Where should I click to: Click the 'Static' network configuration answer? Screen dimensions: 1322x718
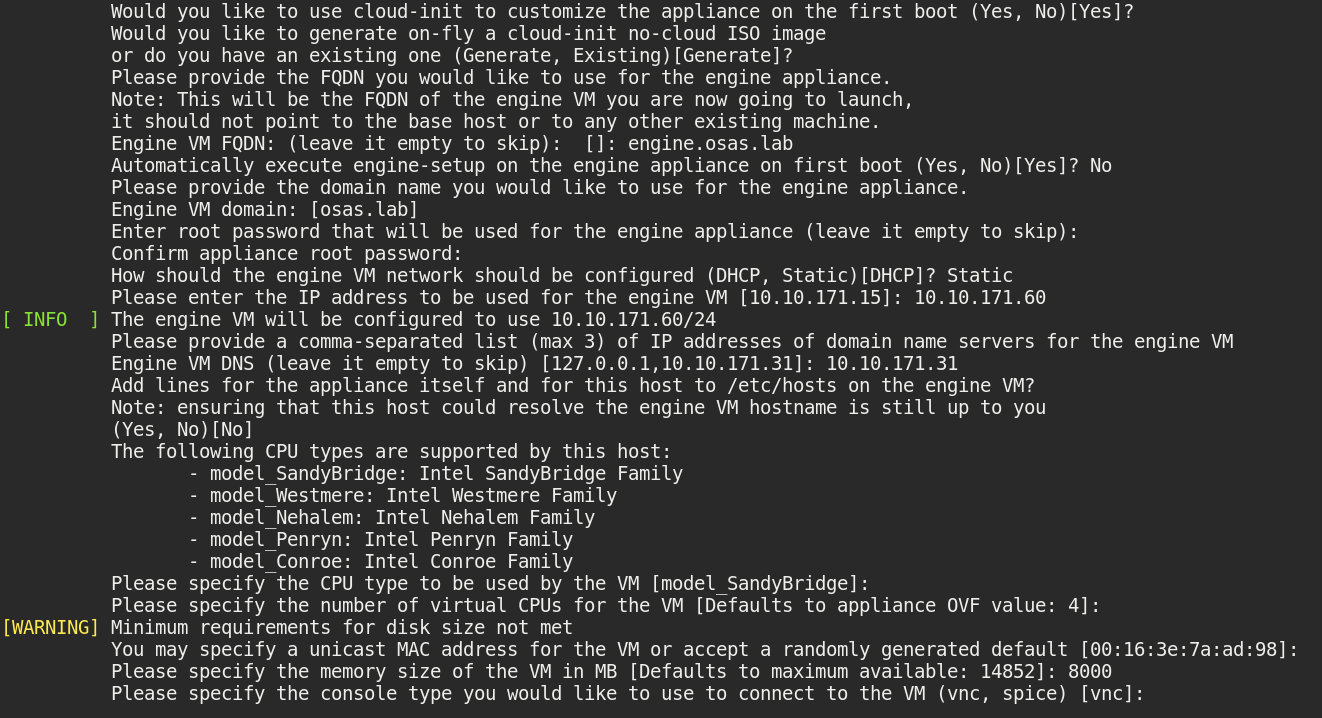(x=980, y=276)
